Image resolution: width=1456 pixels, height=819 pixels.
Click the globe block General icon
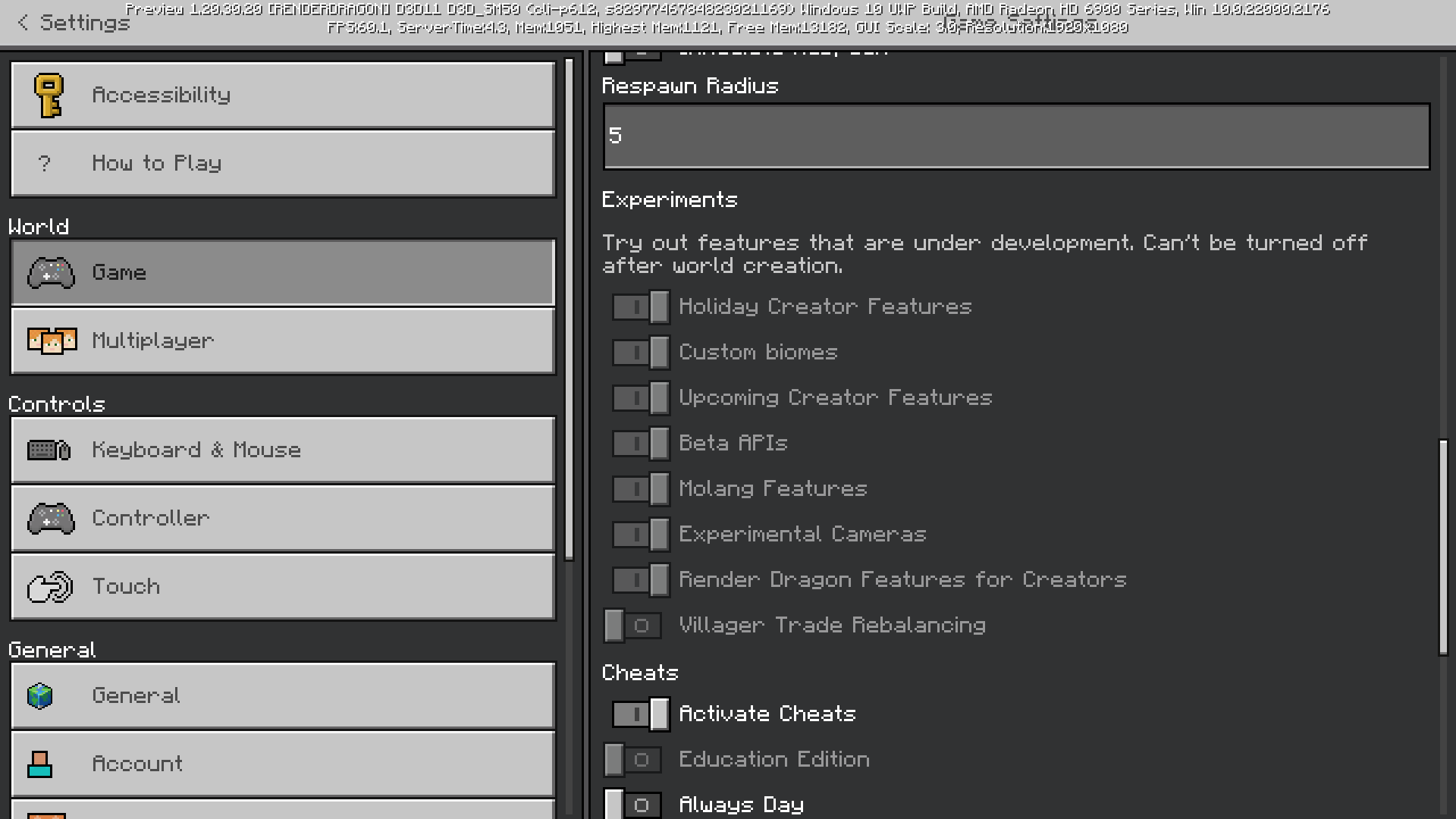tap(40, 695)
